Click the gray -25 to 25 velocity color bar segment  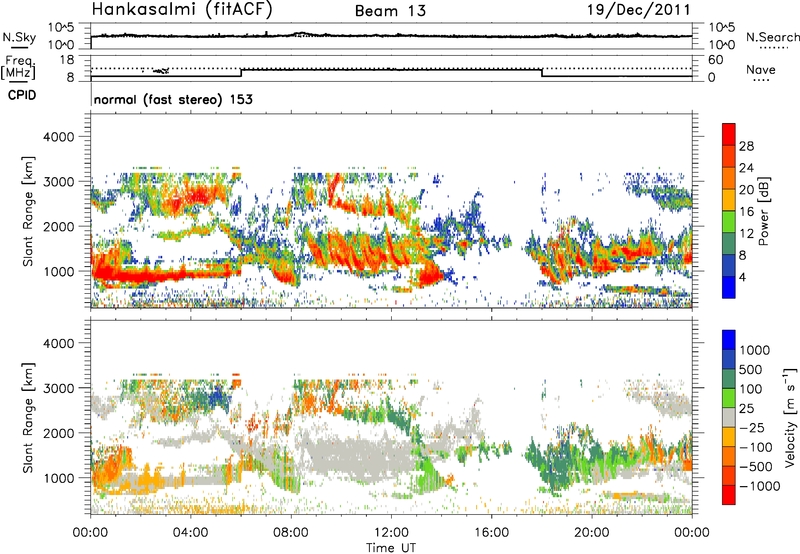point(729,418)
